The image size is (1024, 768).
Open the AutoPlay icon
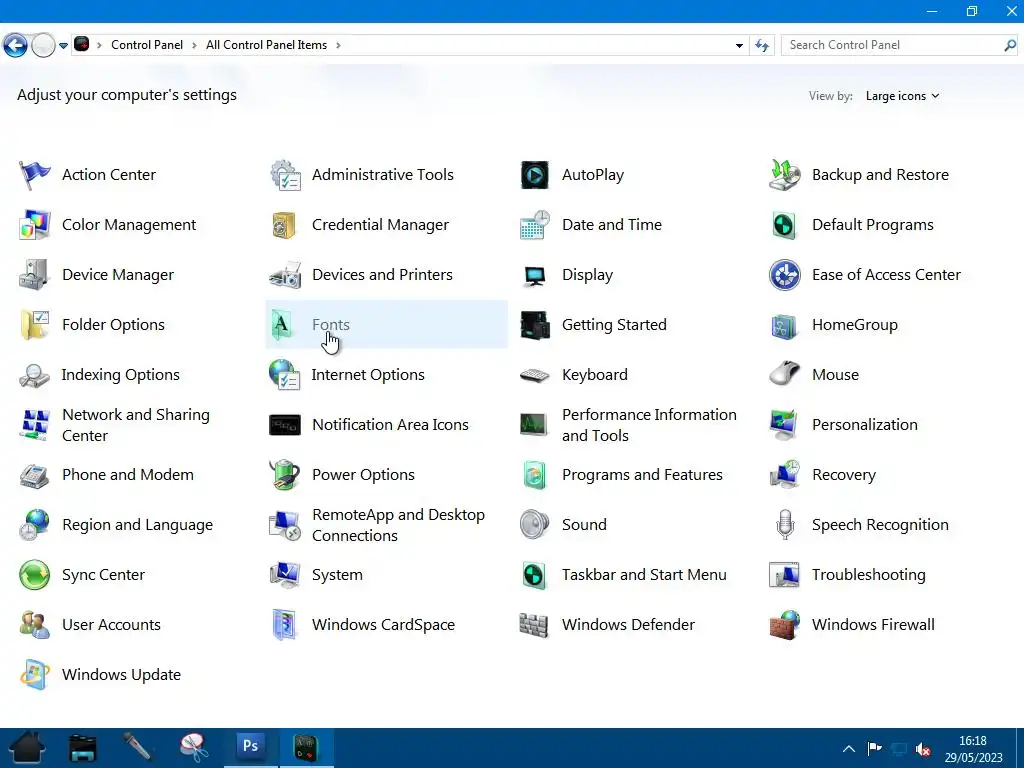pyautogui.click(x=535, y=175)
